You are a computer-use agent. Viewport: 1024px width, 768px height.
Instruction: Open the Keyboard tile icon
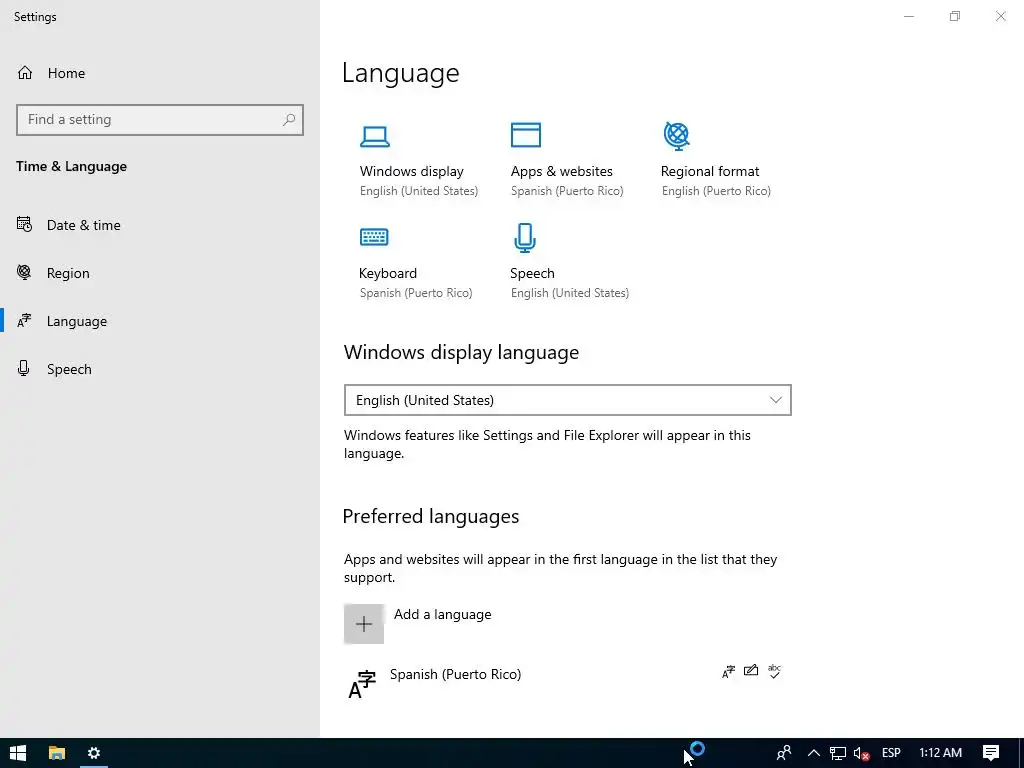374,236
